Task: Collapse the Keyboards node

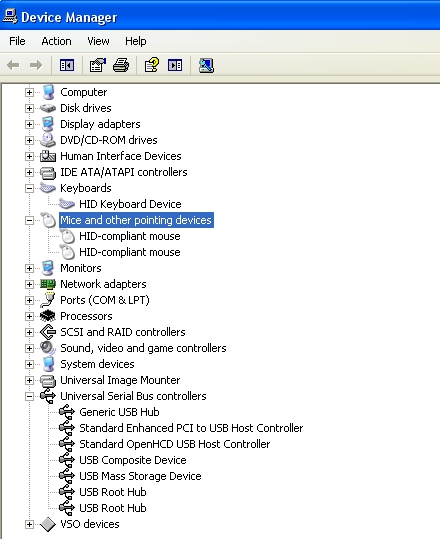Action: coord(29,188)
